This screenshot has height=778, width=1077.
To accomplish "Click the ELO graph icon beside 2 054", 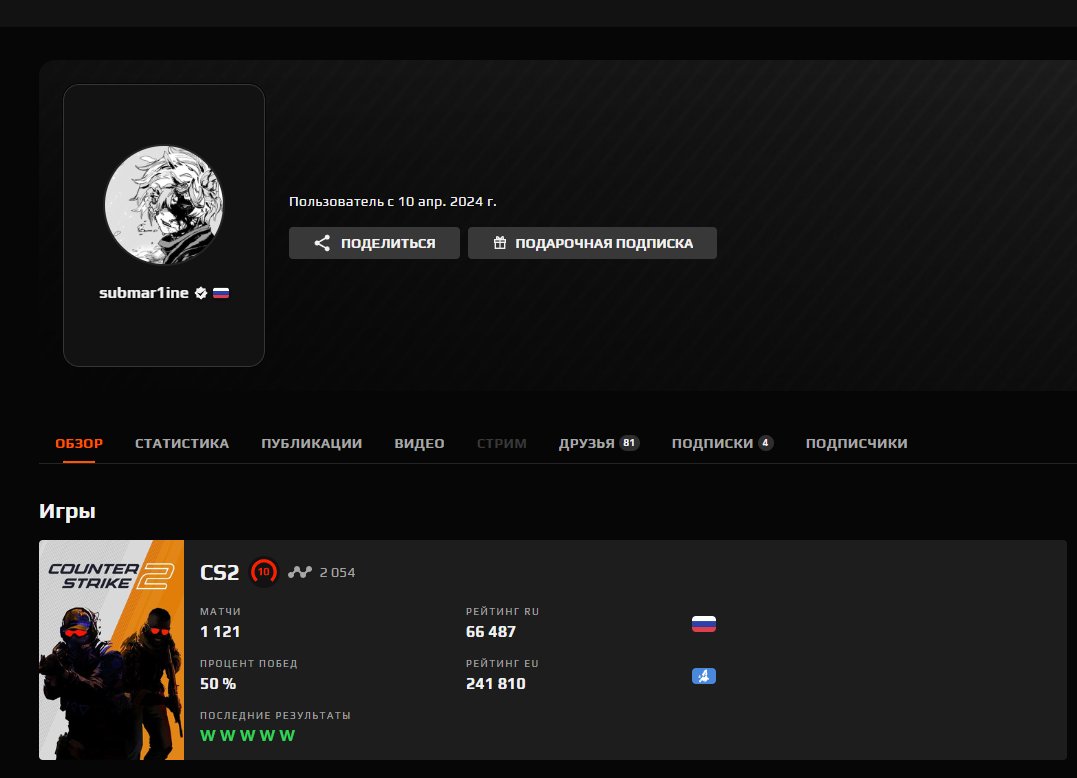I will click(x=300, y=573).
